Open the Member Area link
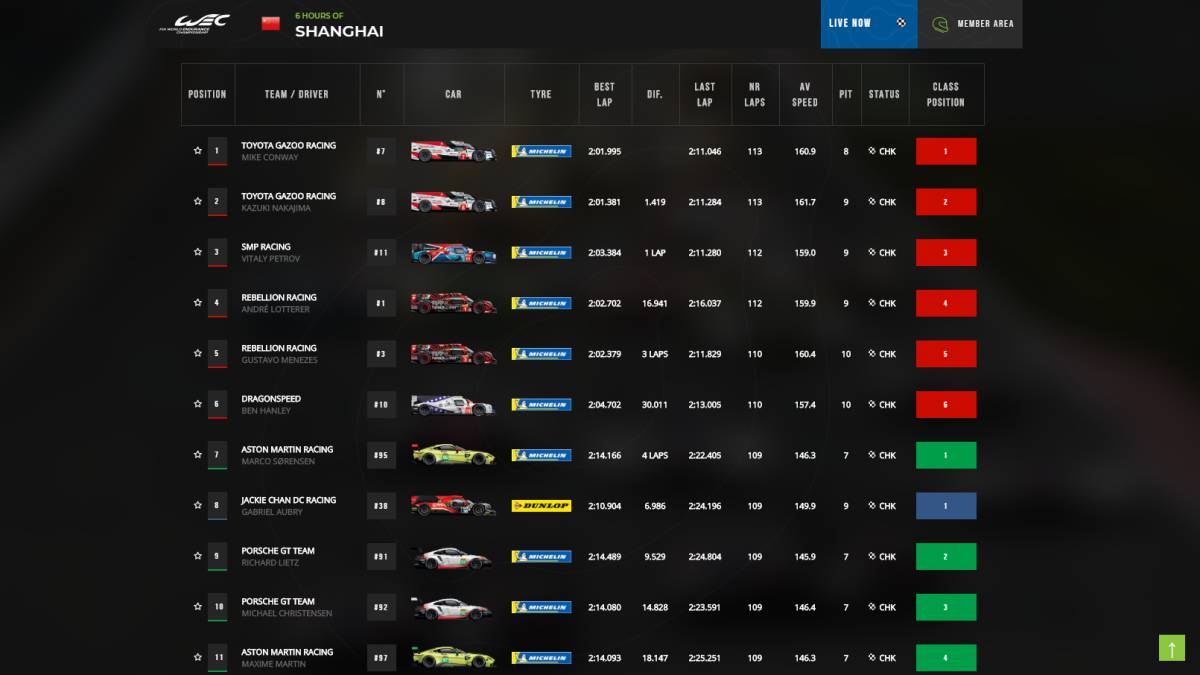 (x=970, y=23)
